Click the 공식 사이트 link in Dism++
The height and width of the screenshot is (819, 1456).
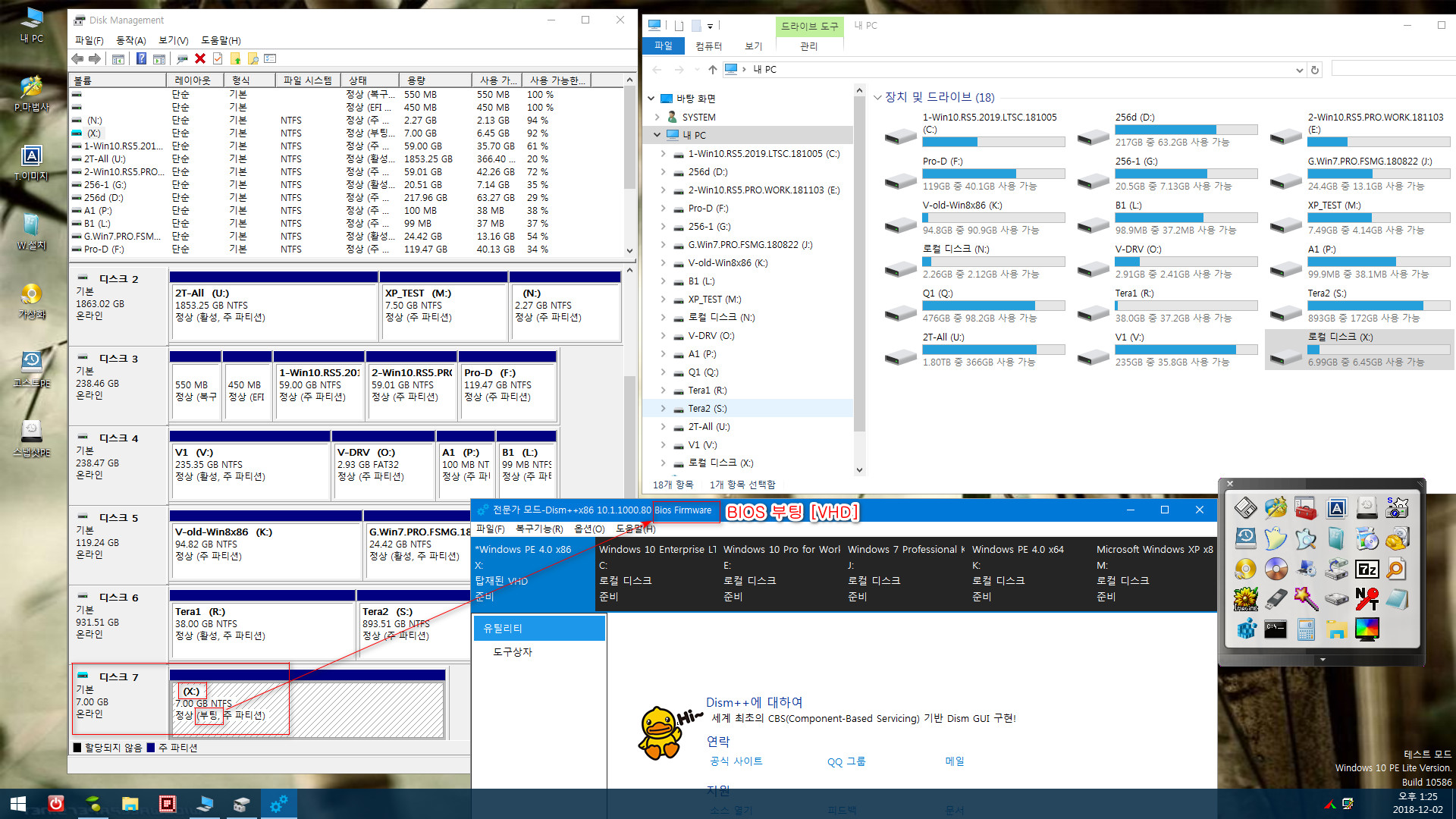click(736, 761)
